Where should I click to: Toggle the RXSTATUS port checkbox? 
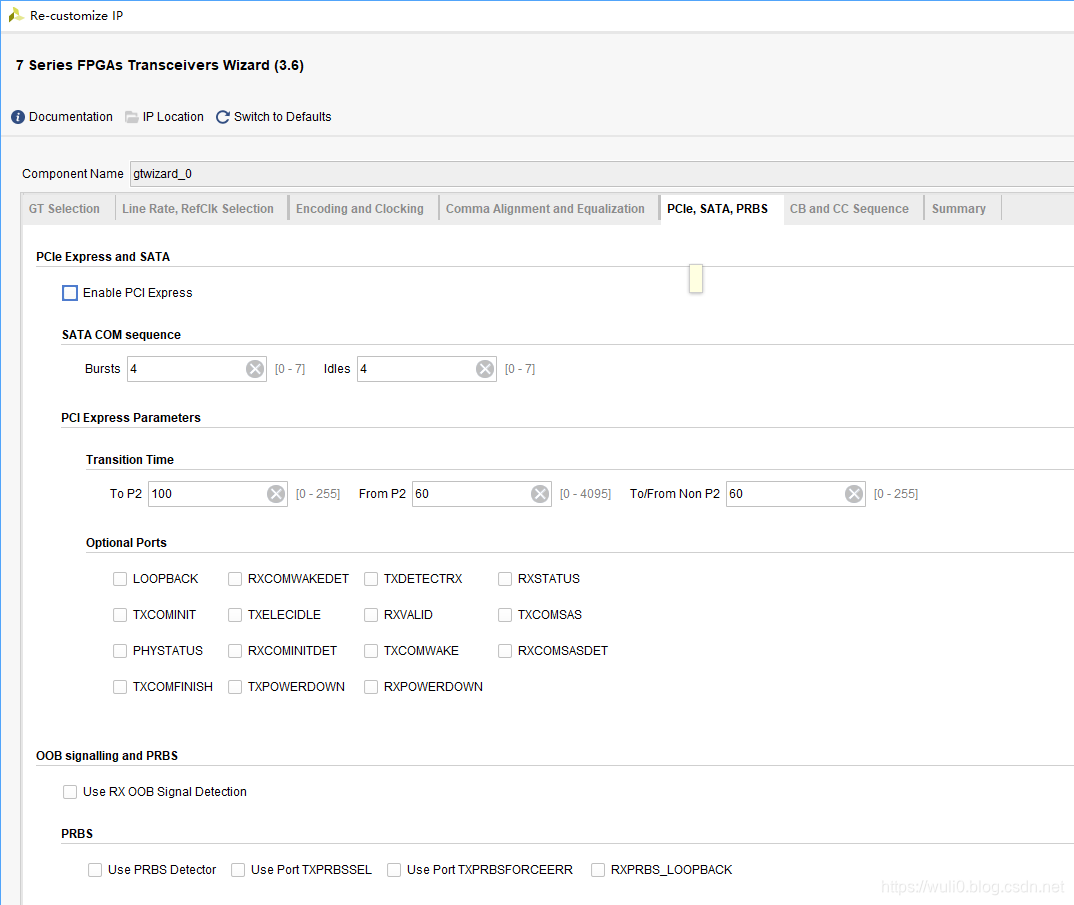point(505,579)
